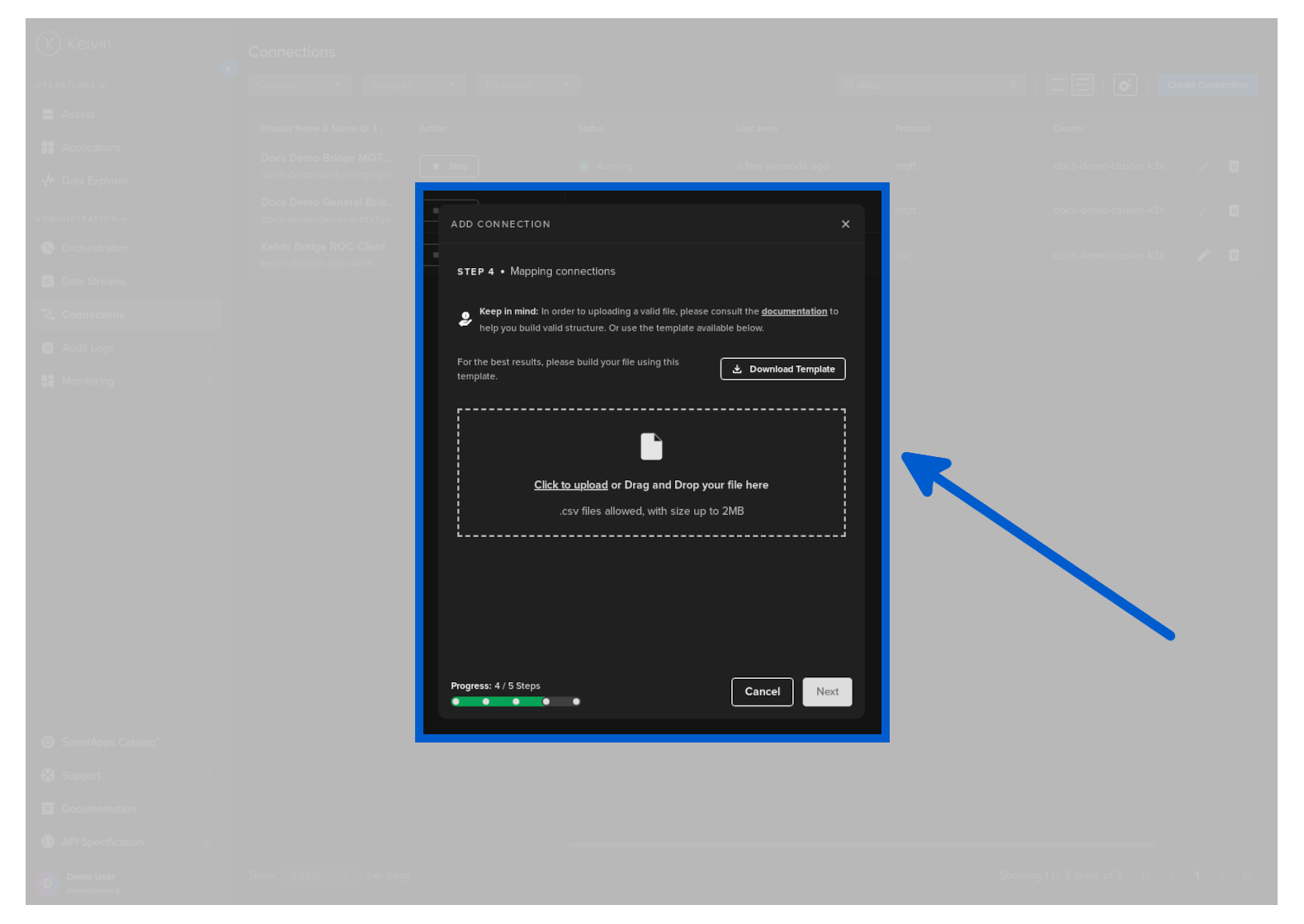Go to Orchestration in the sidebar
Image resolution: width=1304 pixels, height=924 pixels.
coord(95,247)
